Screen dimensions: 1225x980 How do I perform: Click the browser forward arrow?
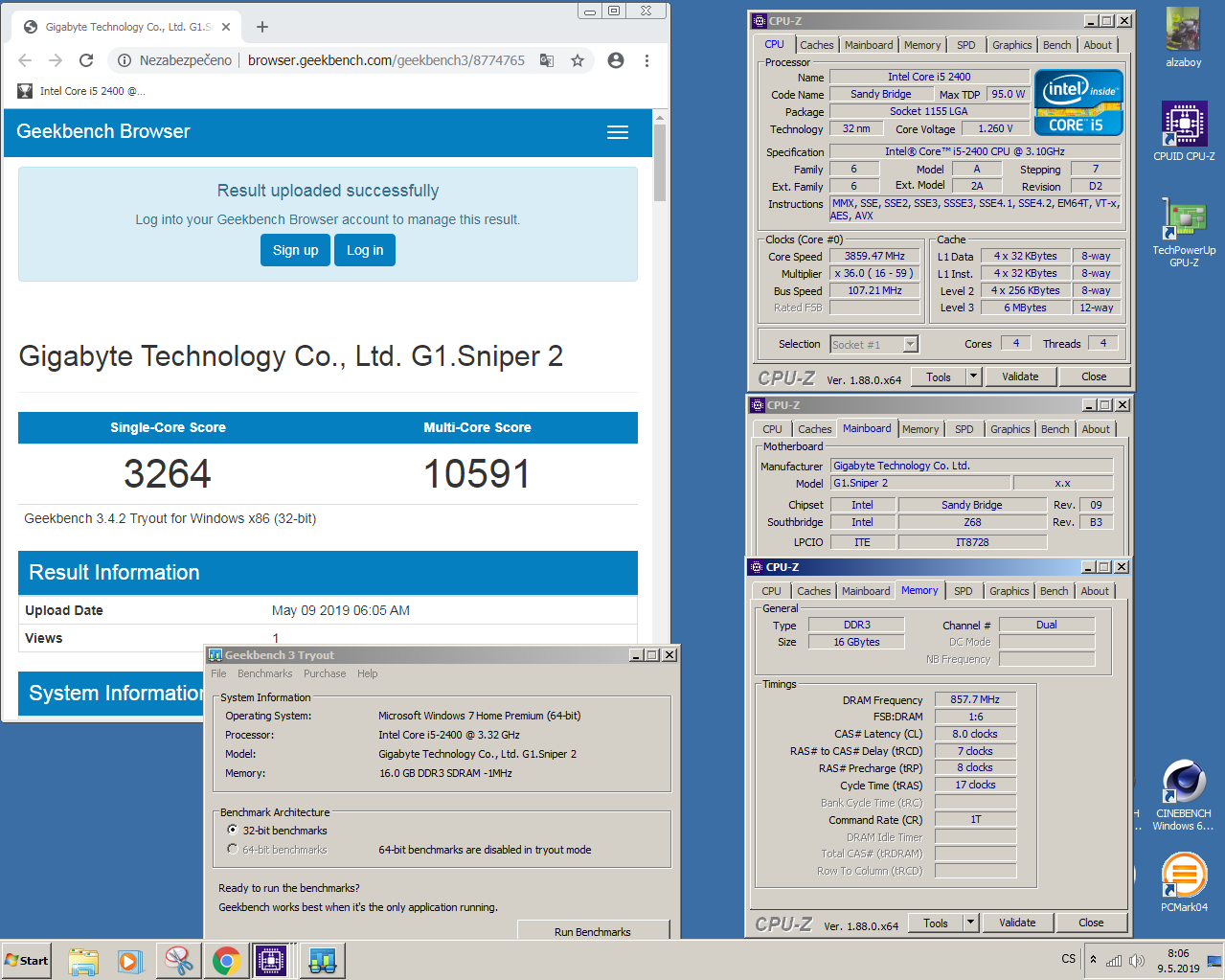click(56, 60)
